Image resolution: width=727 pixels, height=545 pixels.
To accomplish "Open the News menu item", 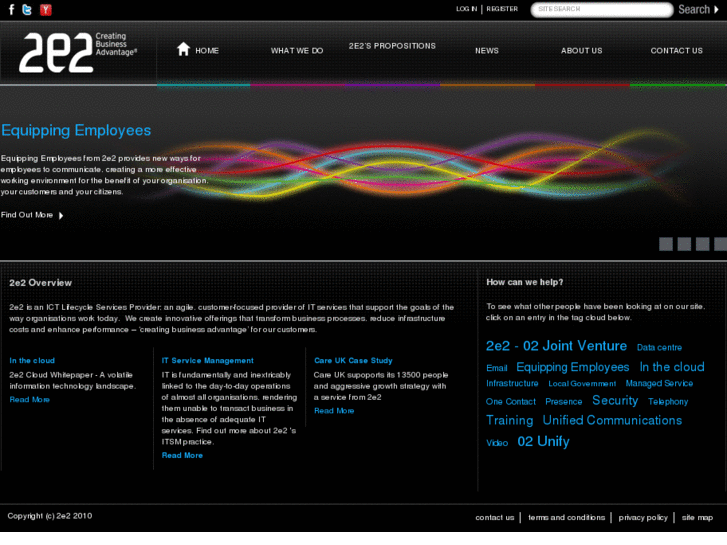I will coord(487,51).
